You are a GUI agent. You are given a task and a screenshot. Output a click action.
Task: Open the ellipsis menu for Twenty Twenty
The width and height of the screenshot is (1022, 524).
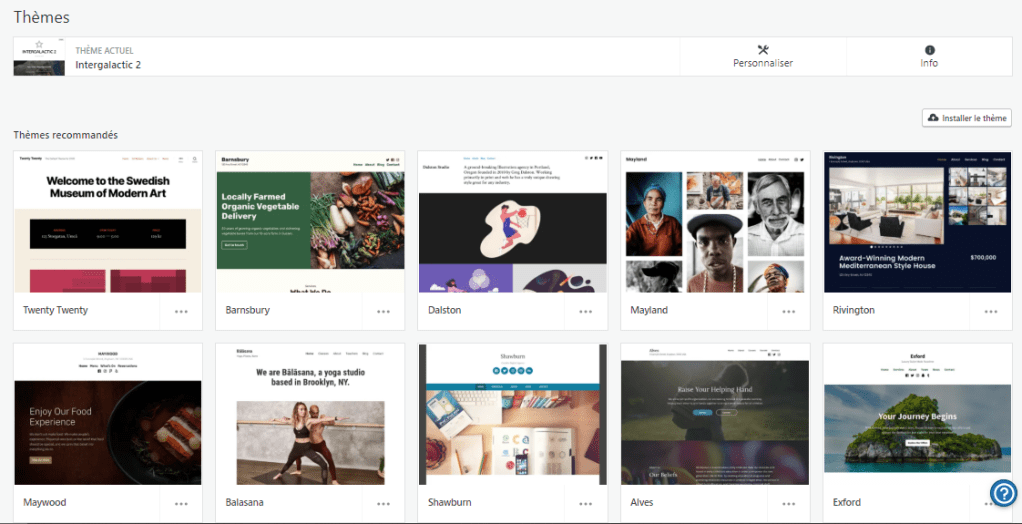181,311
